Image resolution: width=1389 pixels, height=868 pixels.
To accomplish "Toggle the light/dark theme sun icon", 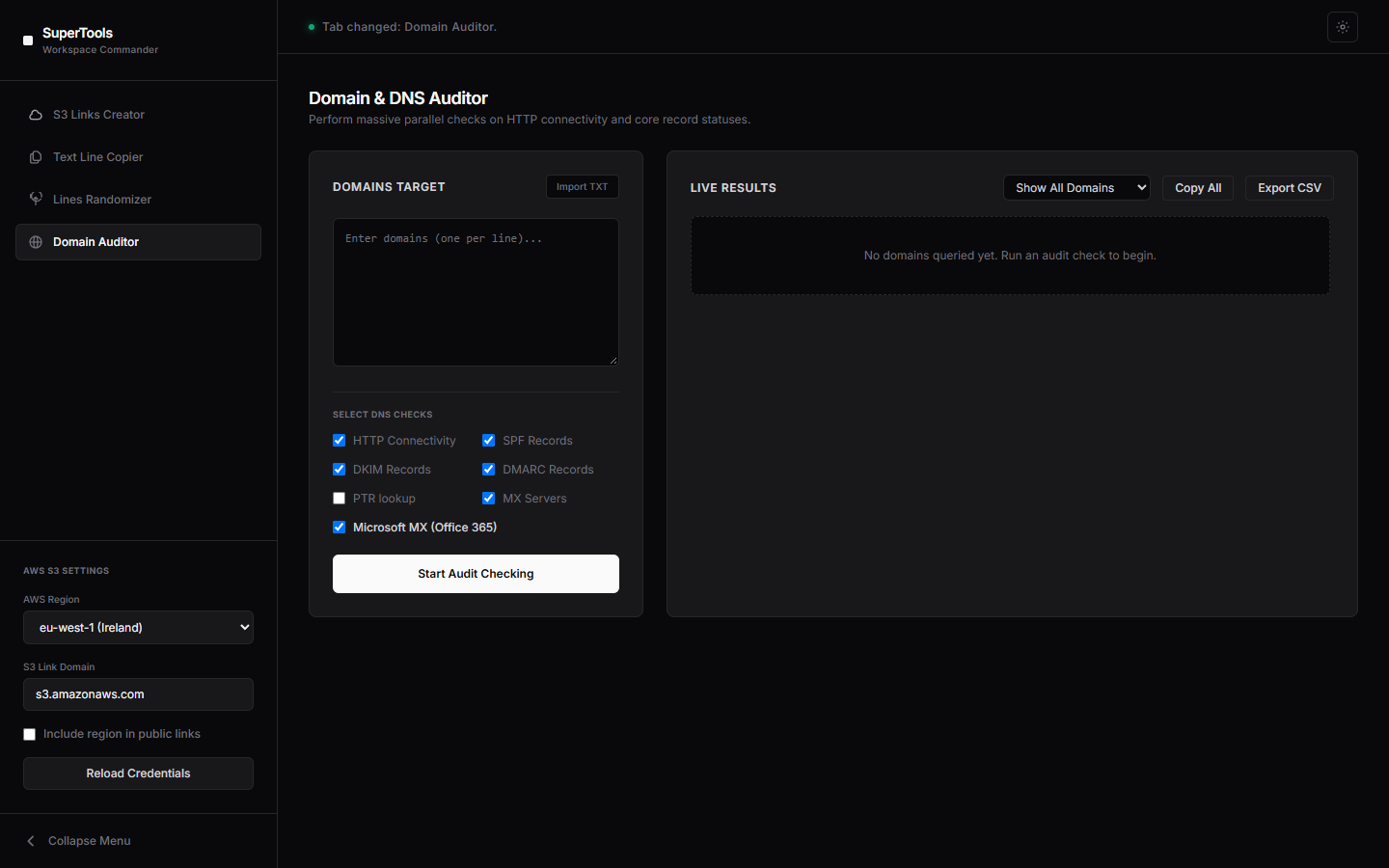I will coord(1343,27).
